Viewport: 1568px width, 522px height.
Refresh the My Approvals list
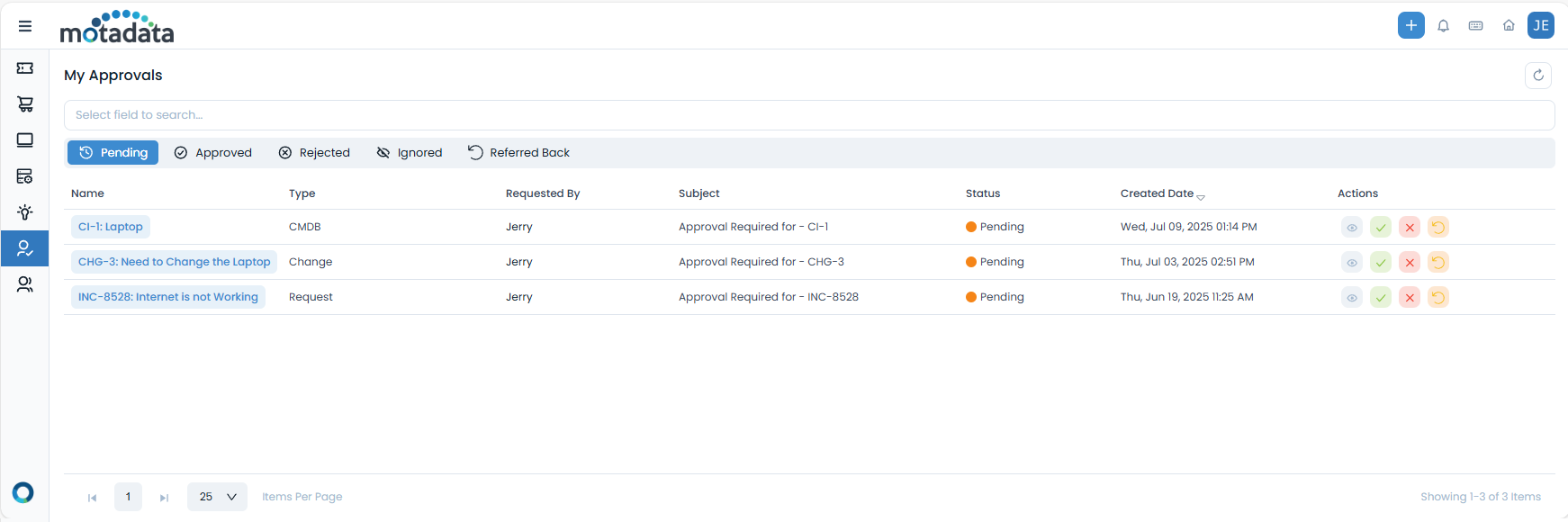[1537, 76]
